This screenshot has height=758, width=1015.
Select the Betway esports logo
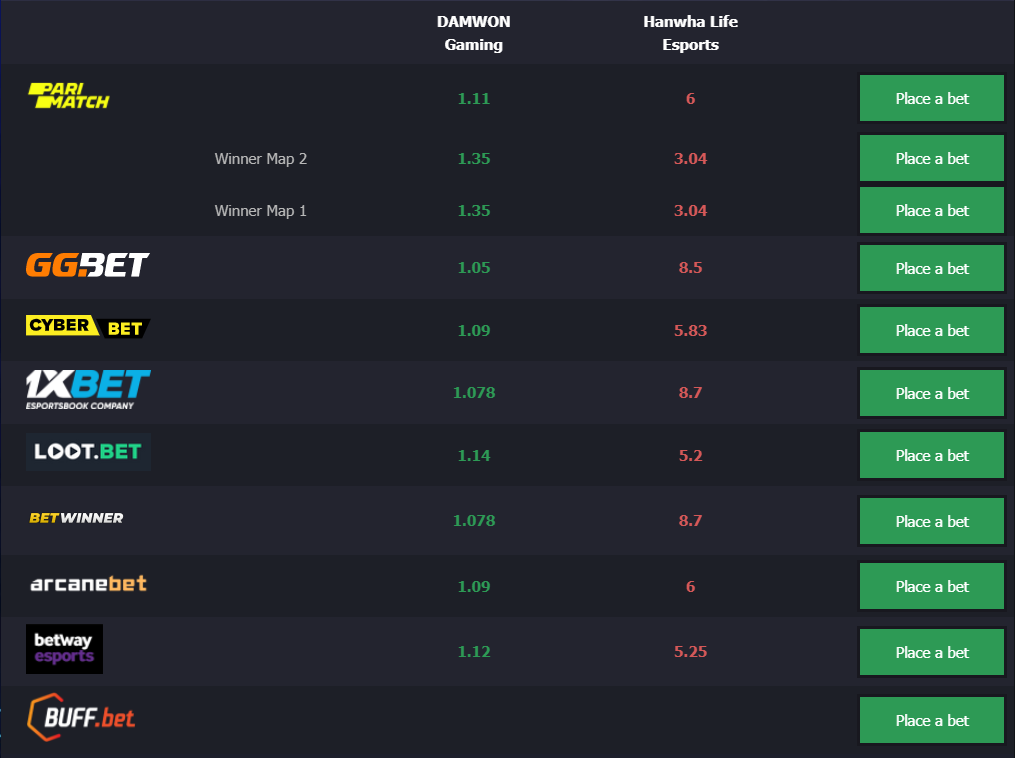coord(64,649)
